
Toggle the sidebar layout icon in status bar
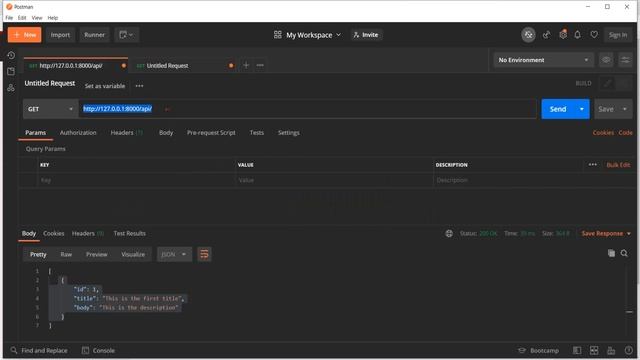pyautogui.click(x=577, y=351)
